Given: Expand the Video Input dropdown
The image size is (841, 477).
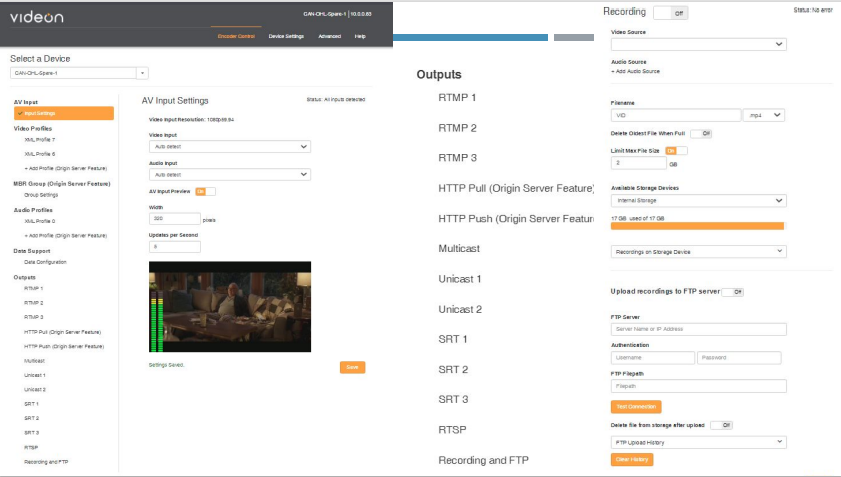Looking at the screenshot, I should (229, 146).
